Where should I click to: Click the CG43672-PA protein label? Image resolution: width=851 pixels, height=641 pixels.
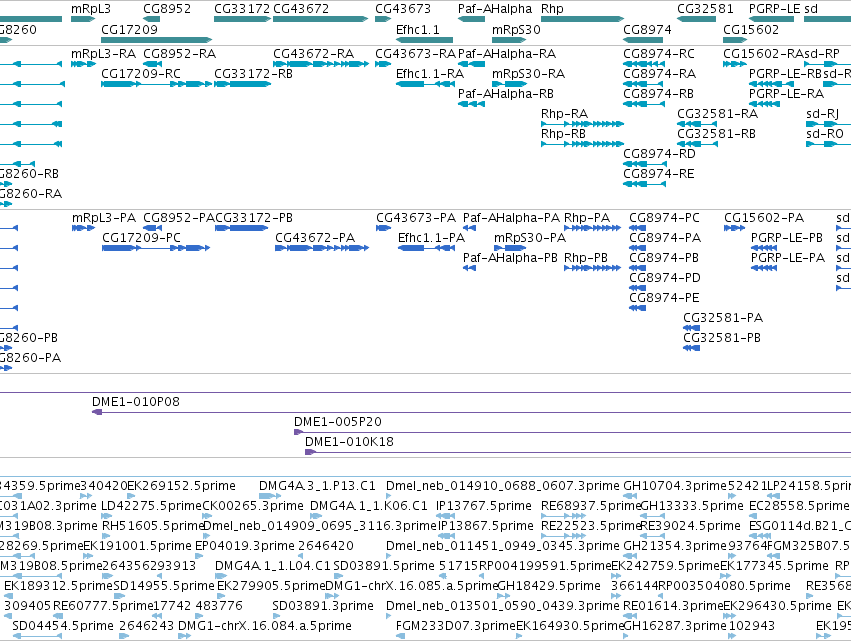(x=315, y=238)
